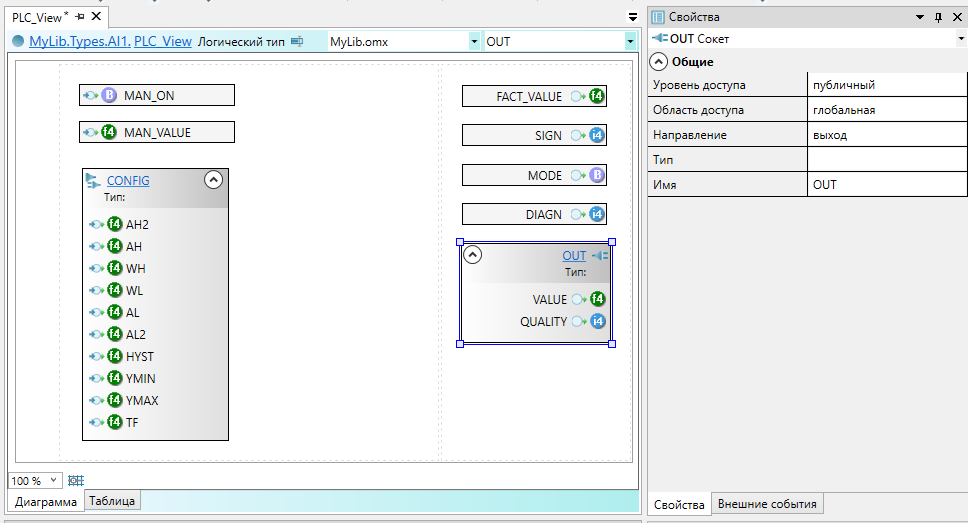The width and height of the screenshot is (968, 523).
Task: Click the boolean icon beside MODE output
Action: (x=597, y=175)
